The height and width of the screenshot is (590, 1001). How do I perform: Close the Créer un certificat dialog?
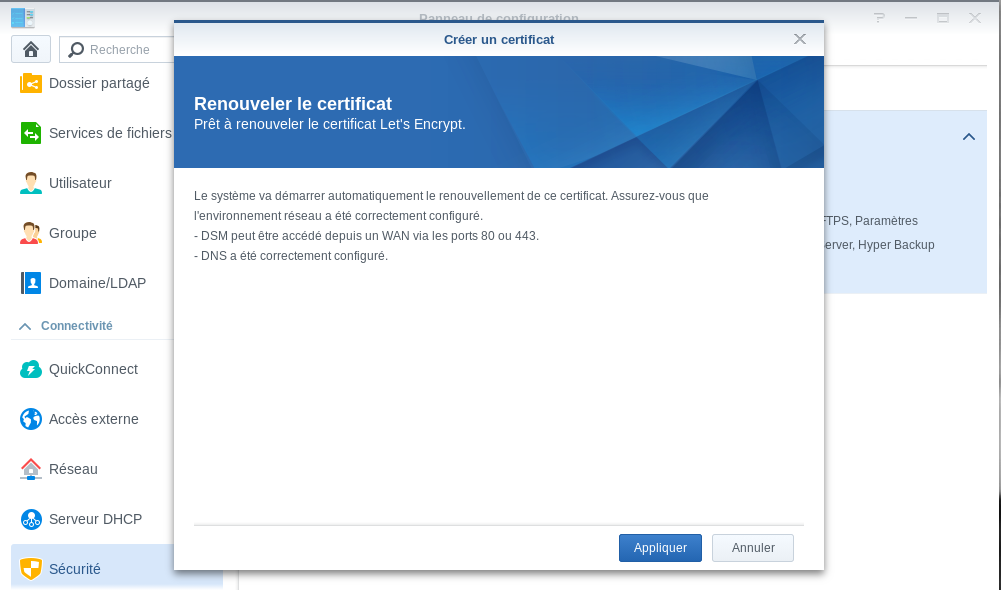pos(799,39)
